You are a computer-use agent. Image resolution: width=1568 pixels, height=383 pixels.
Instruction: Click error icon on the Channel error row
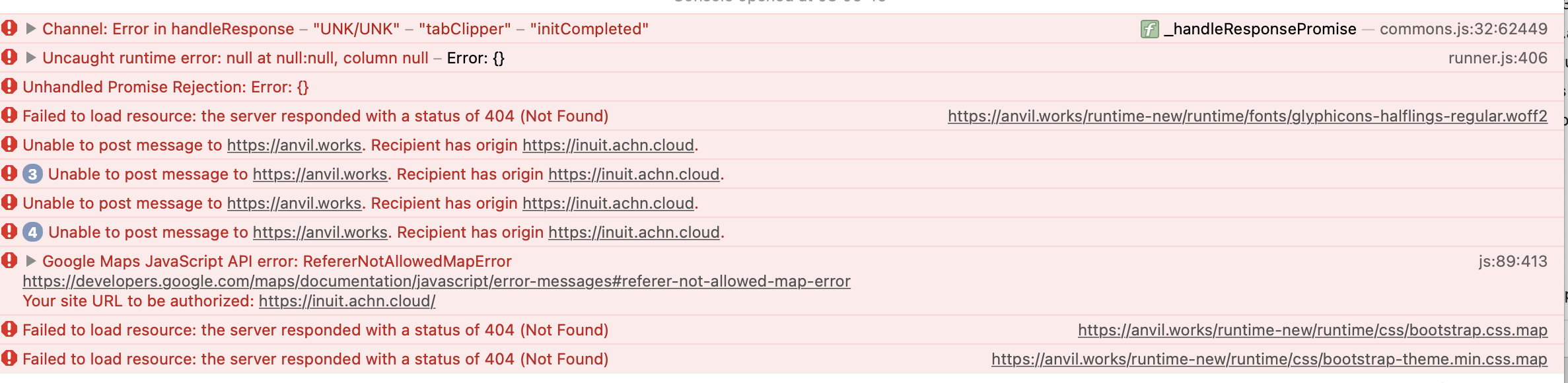(x=9, y=28)
